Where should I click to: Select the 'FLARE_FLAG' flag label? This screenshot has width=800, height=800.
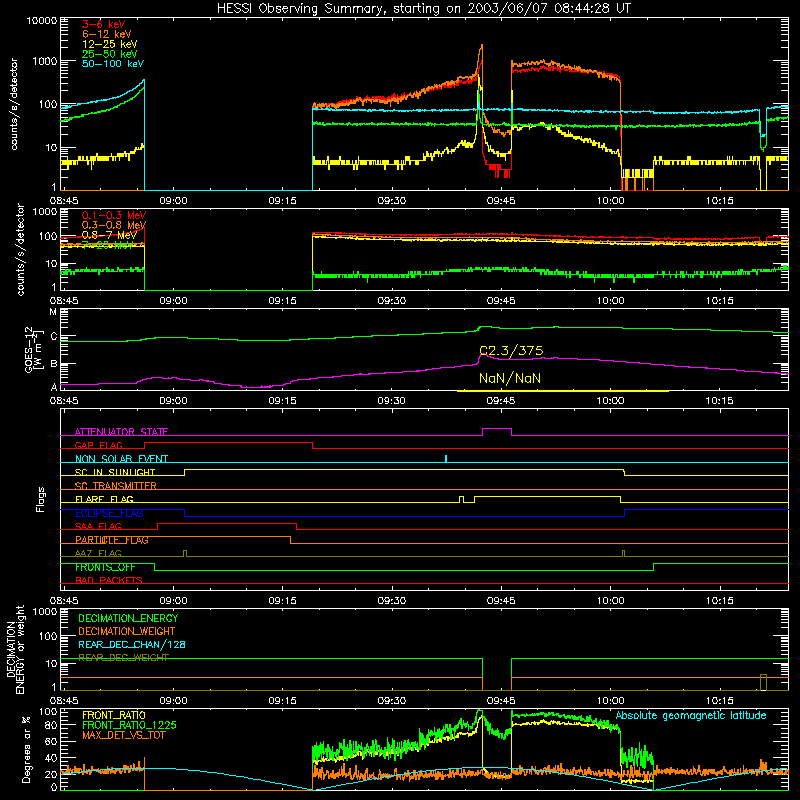104,499
